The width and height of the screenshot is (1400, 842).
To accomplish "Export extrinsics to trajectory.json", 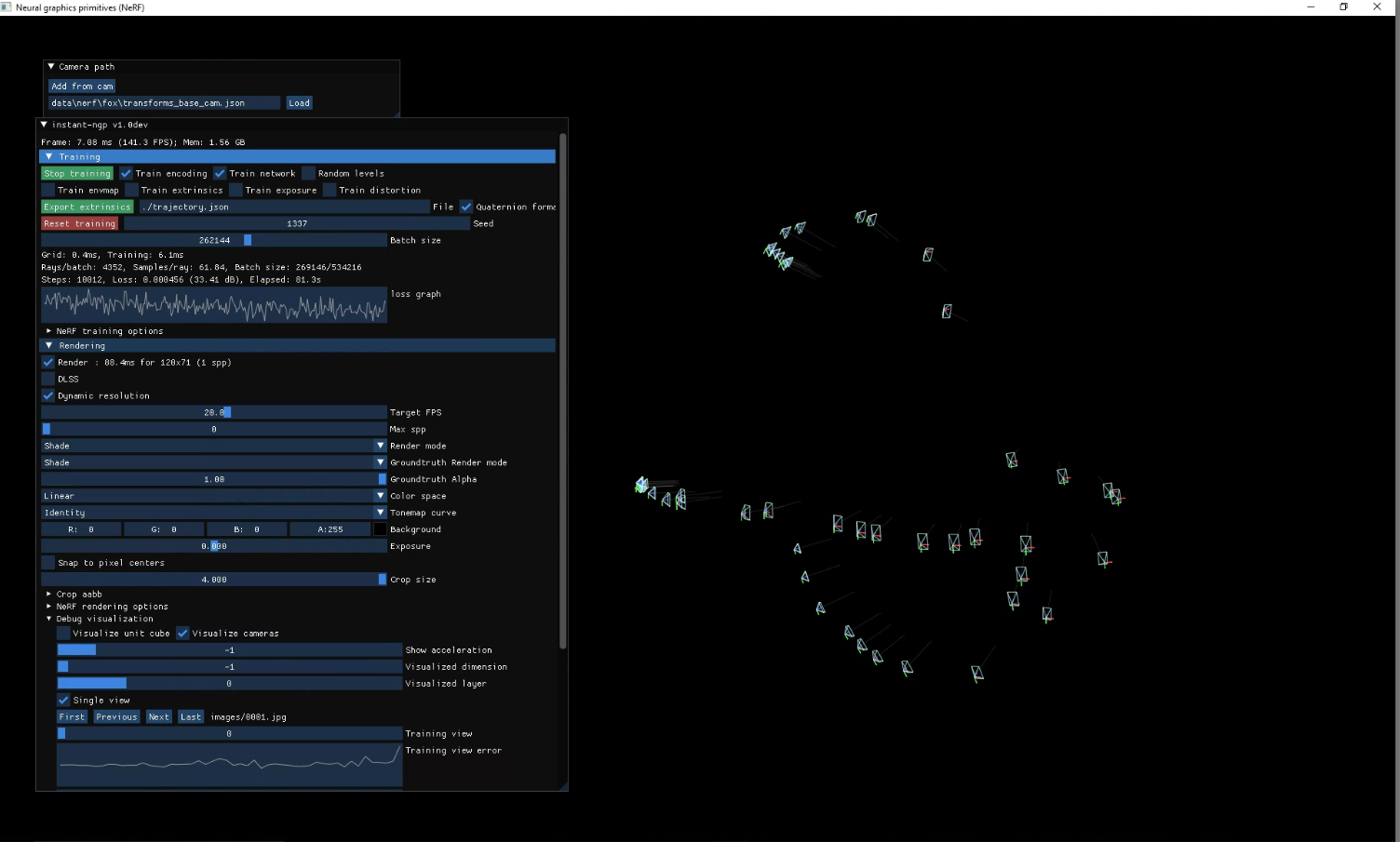I will pyautogui.click(x=87, y=207).
